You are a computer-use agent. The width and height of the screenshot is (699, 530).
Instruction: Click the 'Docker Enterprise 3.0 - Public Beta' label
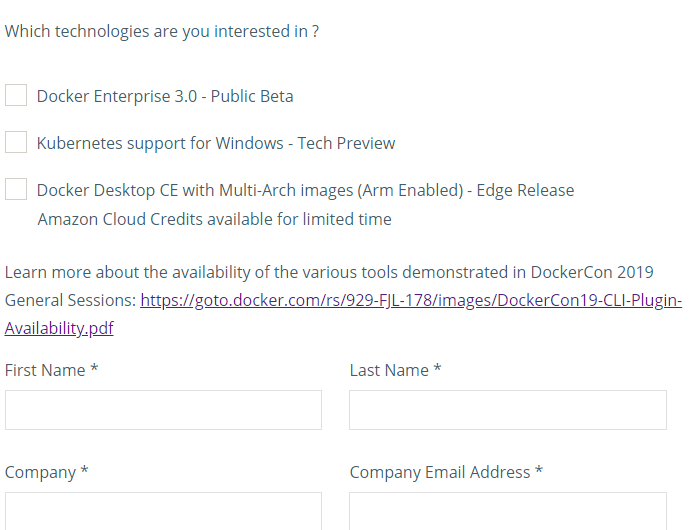[x=165, y=97]
